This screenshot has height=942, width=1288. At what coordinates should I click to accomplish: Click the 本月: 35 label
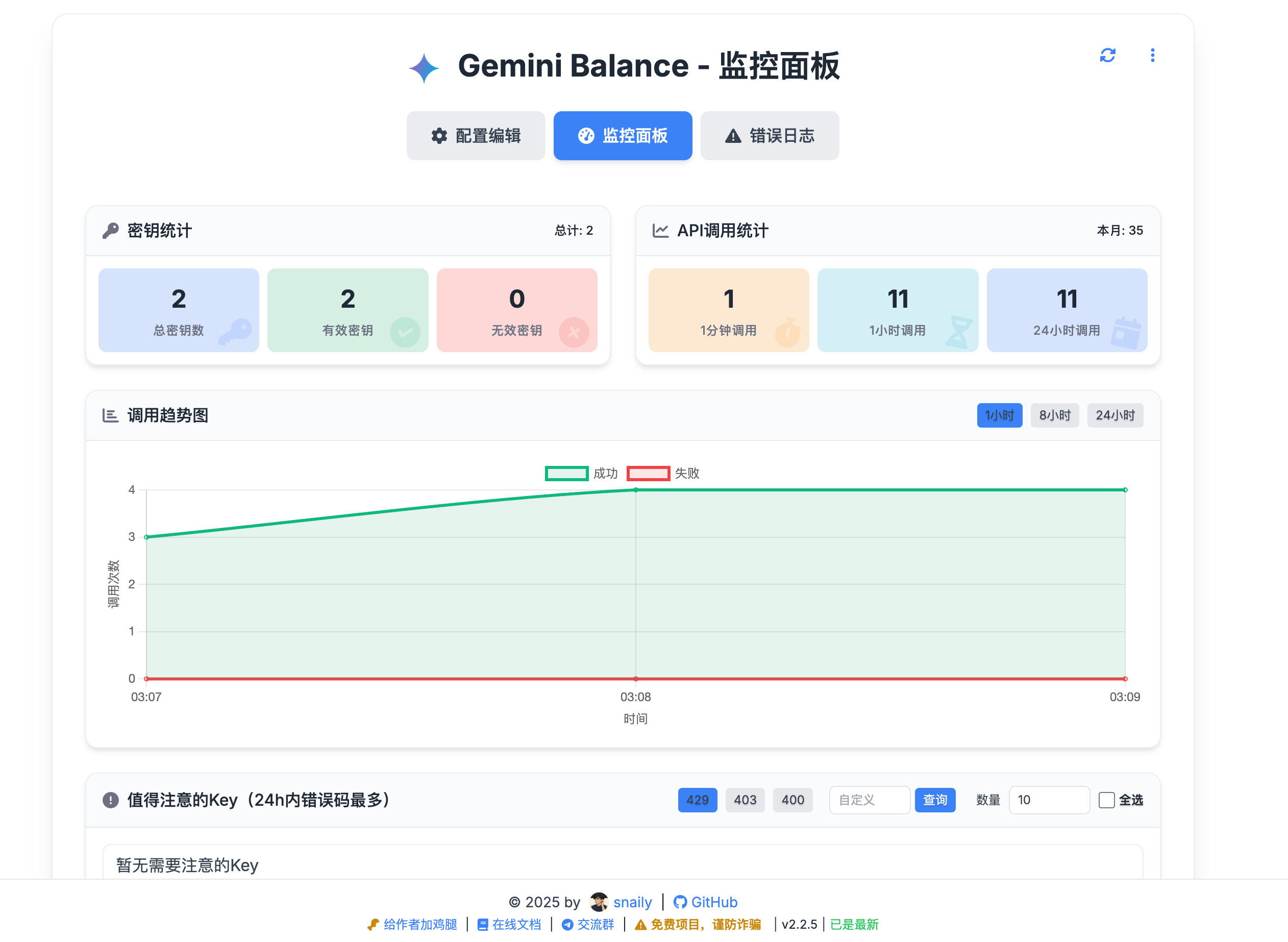coord(1120,230)
